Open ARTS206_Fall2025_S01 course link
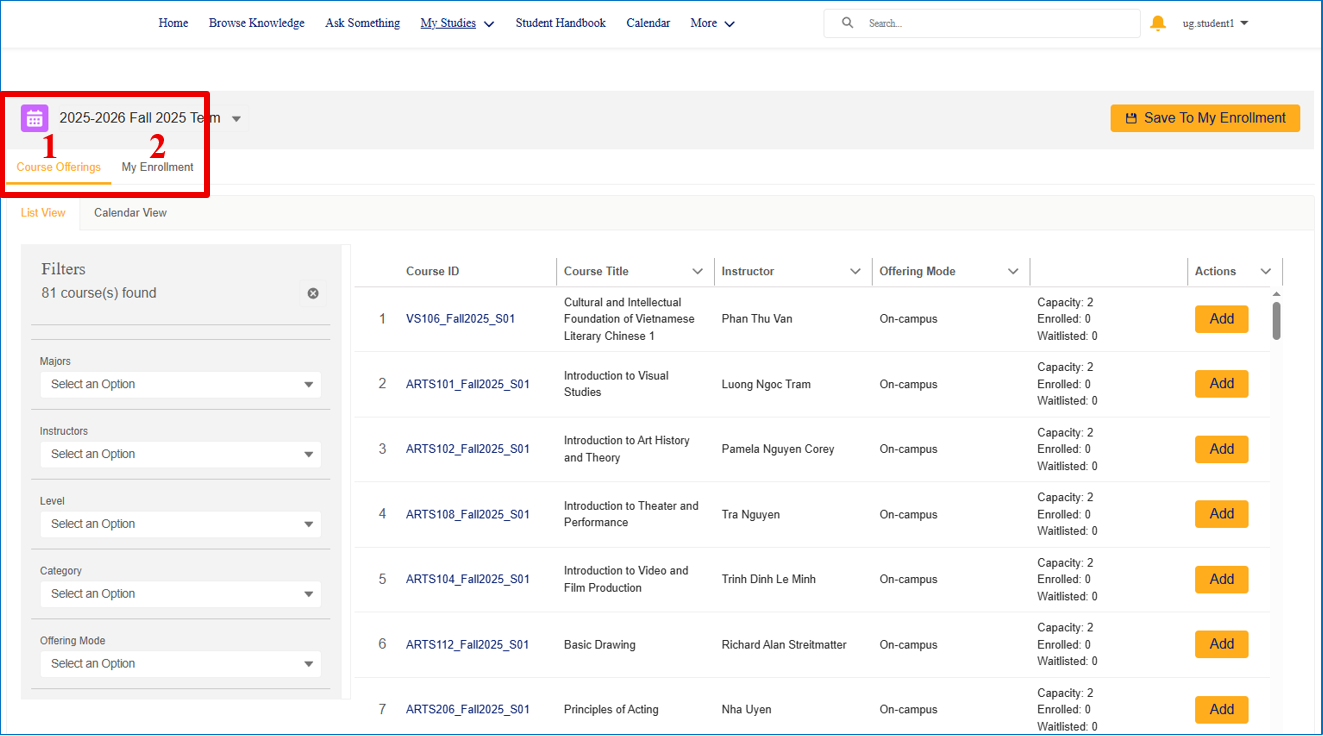 (x=468, y=709)
